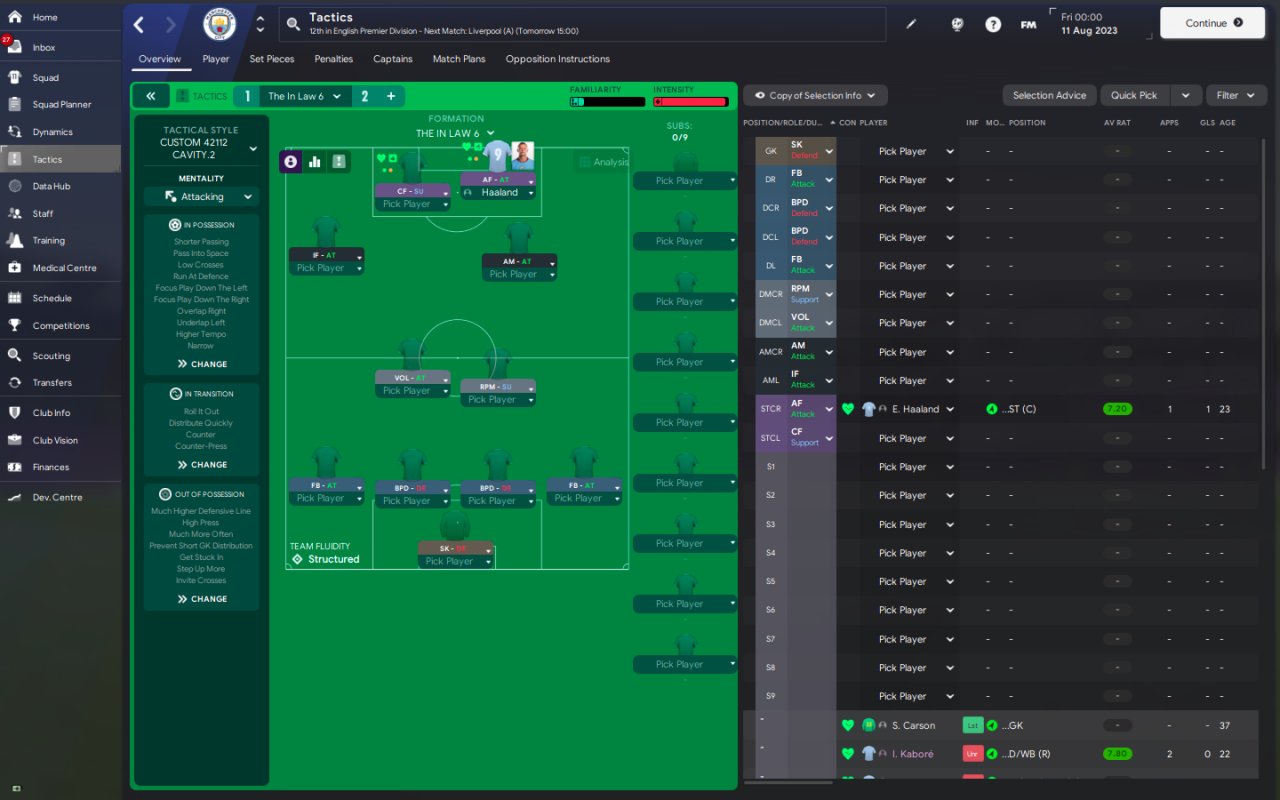The width and height of the screenshot is (1280, 800).
Task: Expand the Quick Pick arrow dropdown
Action: 1185,96
